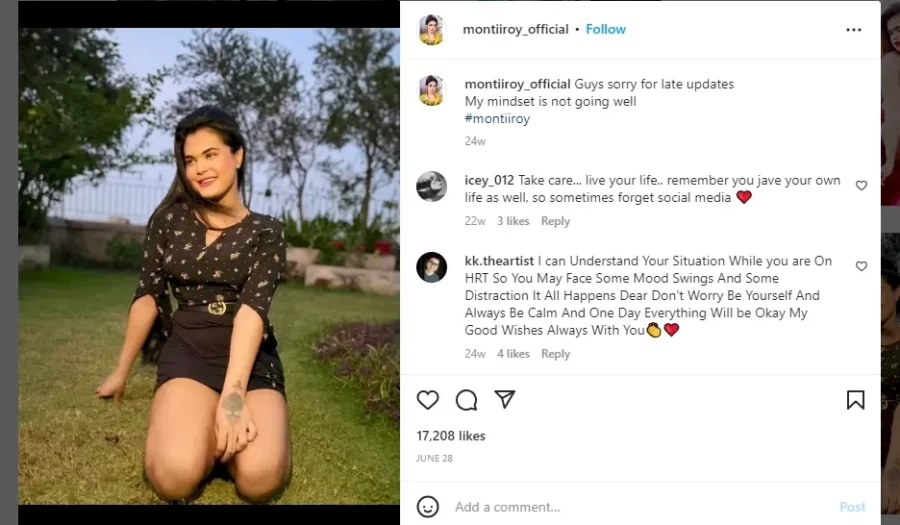Open icey_012's profile avatar

pos(432,186)
